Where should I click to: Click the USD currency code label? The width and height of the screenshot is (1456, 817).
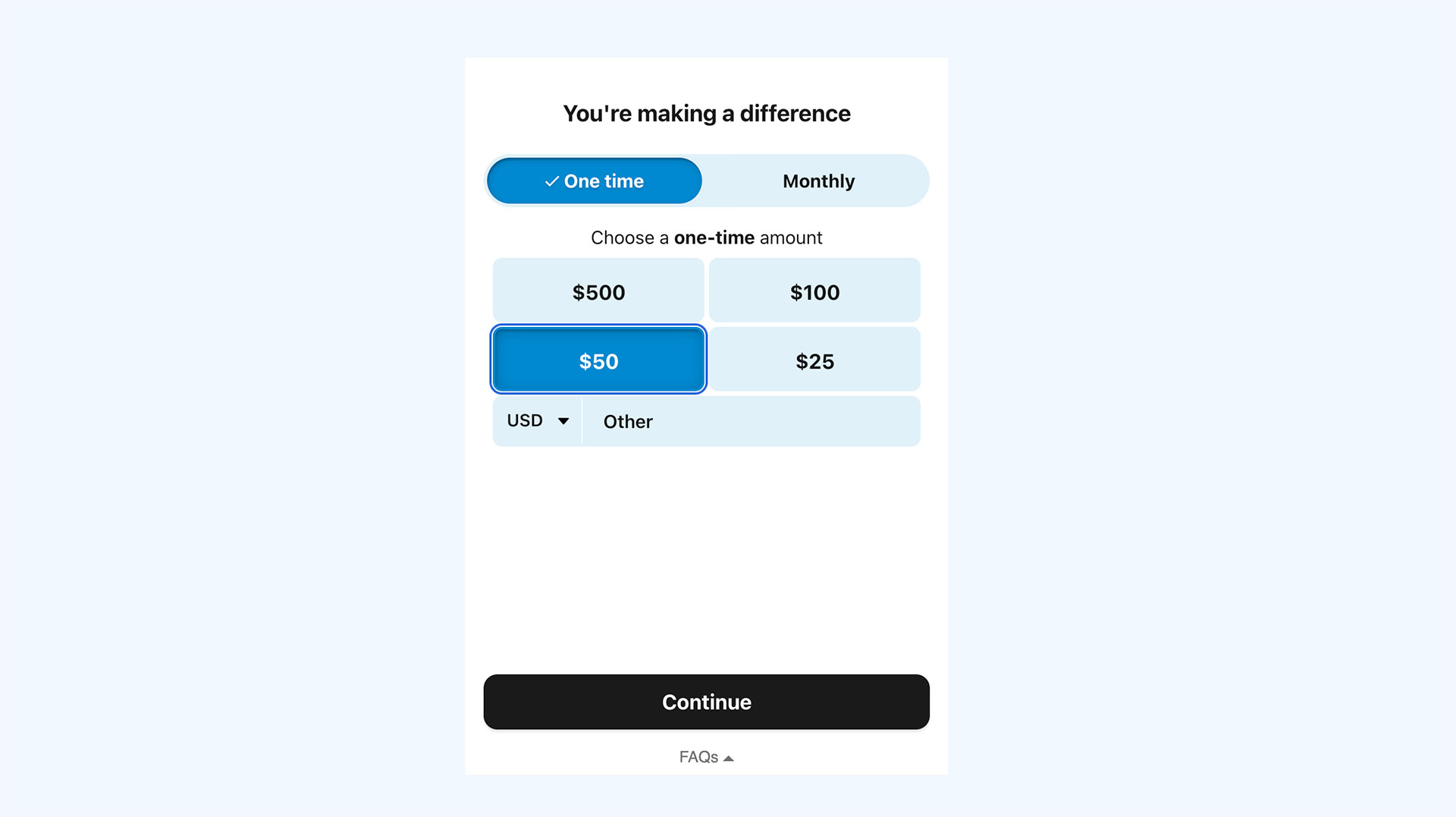point(525,421)
